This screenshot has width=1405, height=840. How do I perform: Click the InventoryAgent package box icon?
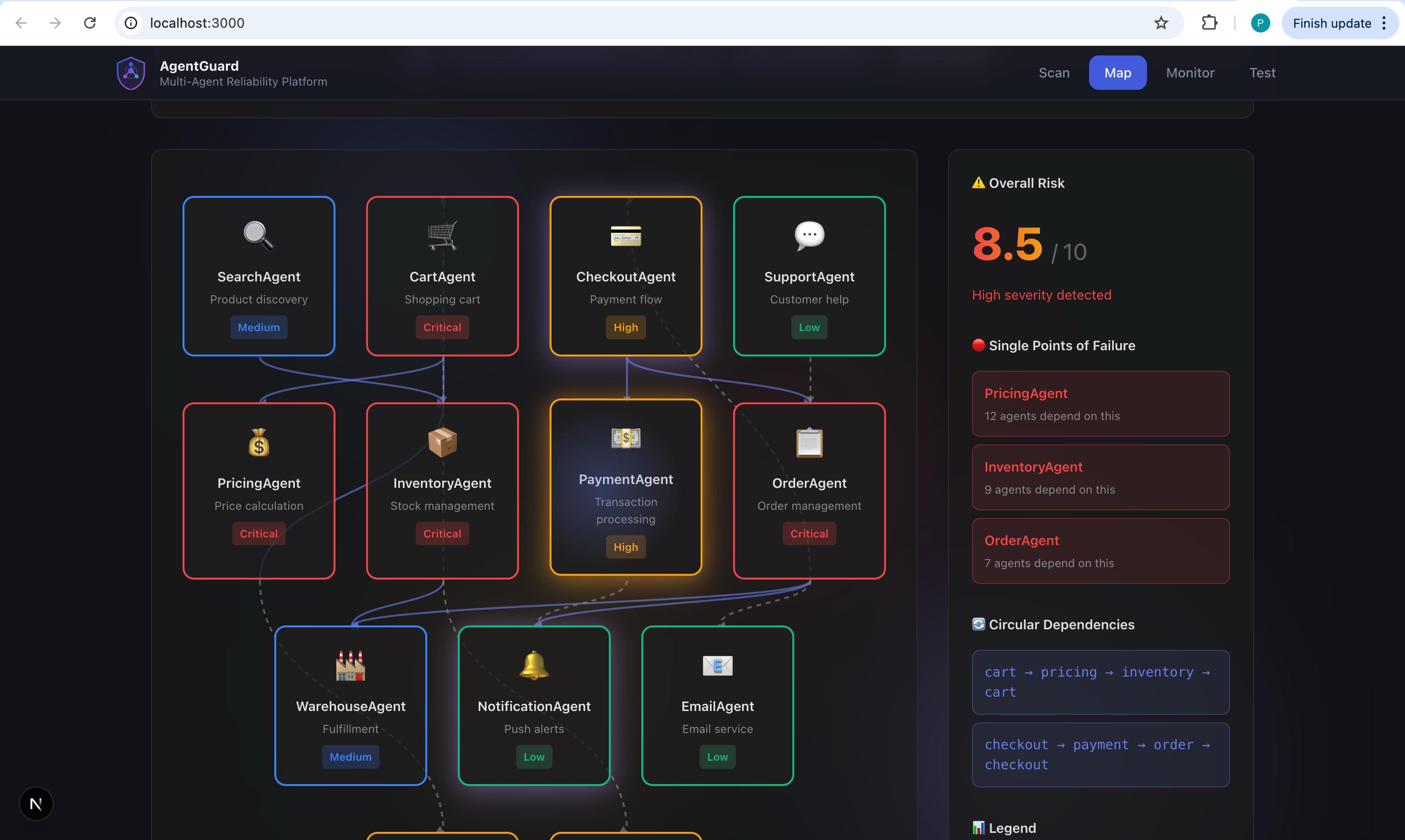[442, 442]
